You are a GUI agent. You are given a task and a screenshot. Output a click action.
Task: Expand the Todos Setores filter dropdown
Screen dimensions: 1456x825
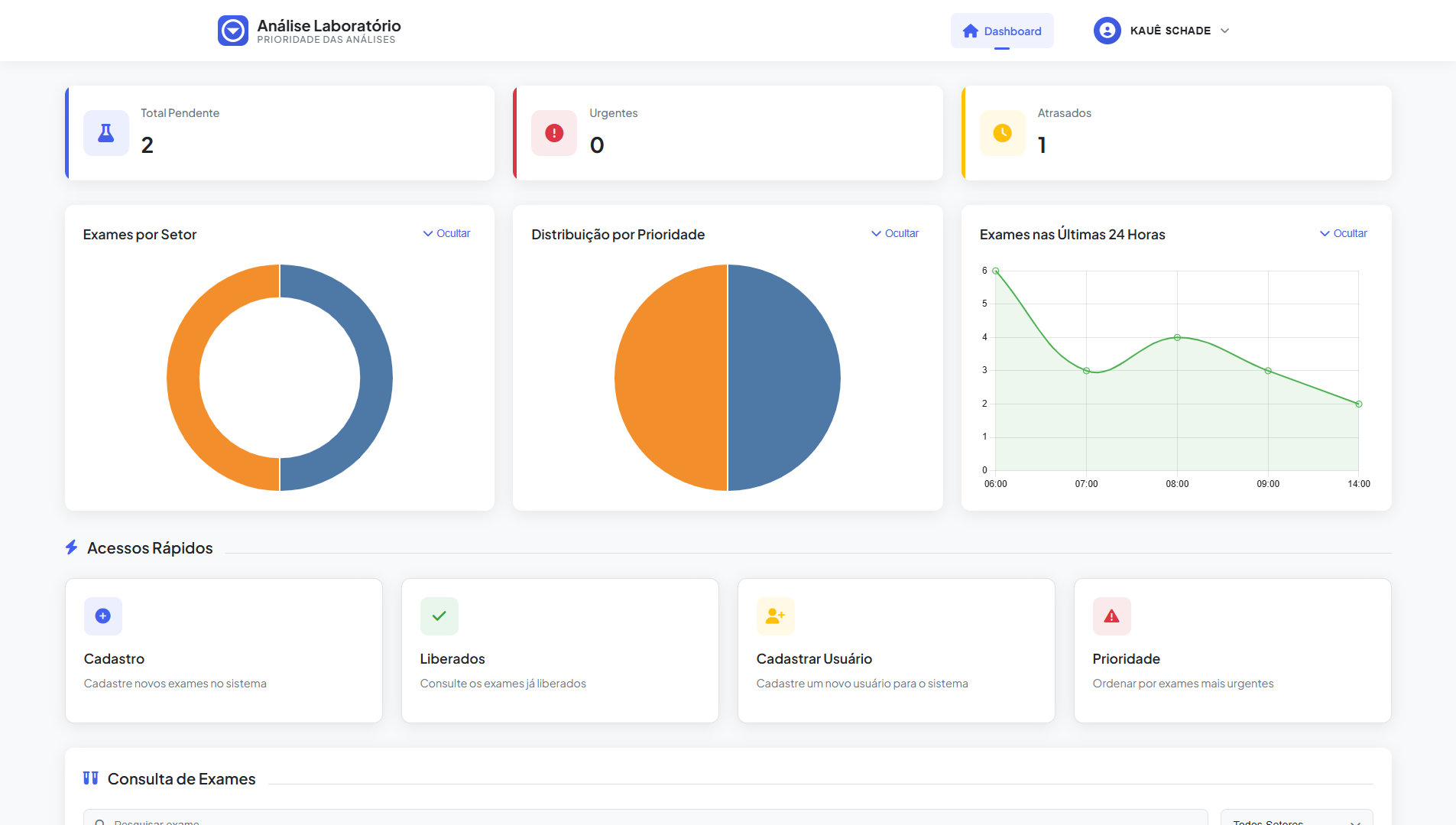(x=1296, y=820)
